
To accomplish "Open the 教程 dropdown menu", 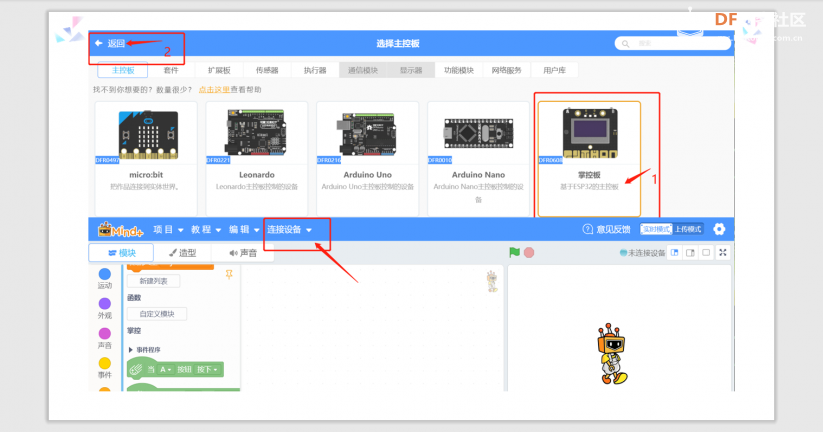I will [206, 229].
